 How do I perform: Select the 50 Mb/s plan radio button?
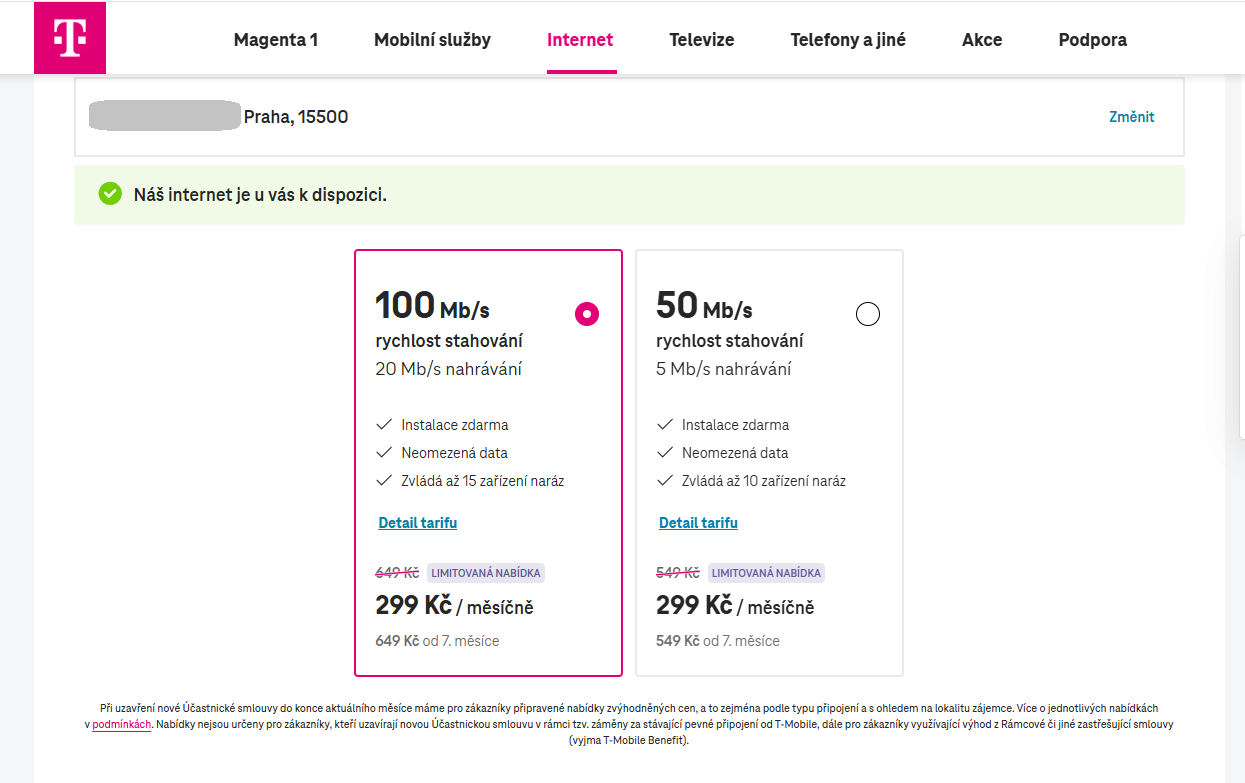(868, 314)
